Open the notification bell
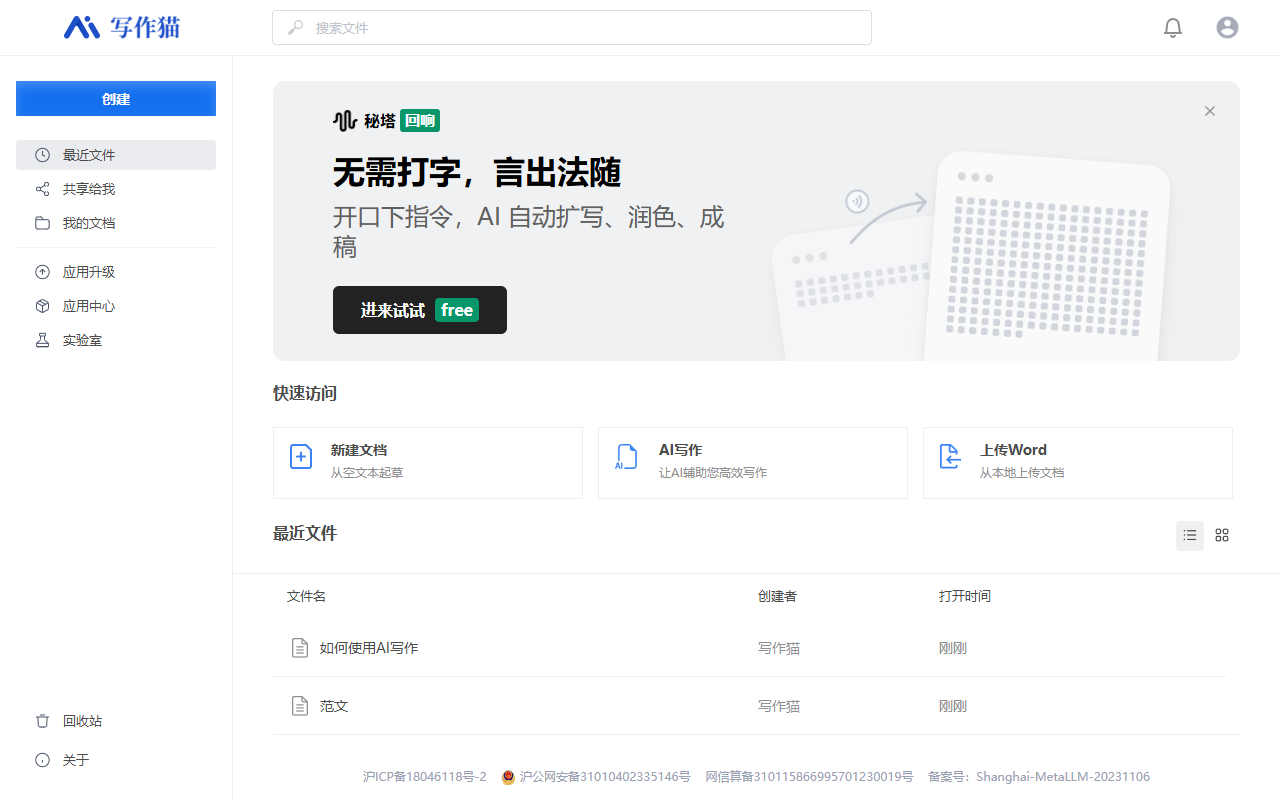 [x=1172, y=27]
